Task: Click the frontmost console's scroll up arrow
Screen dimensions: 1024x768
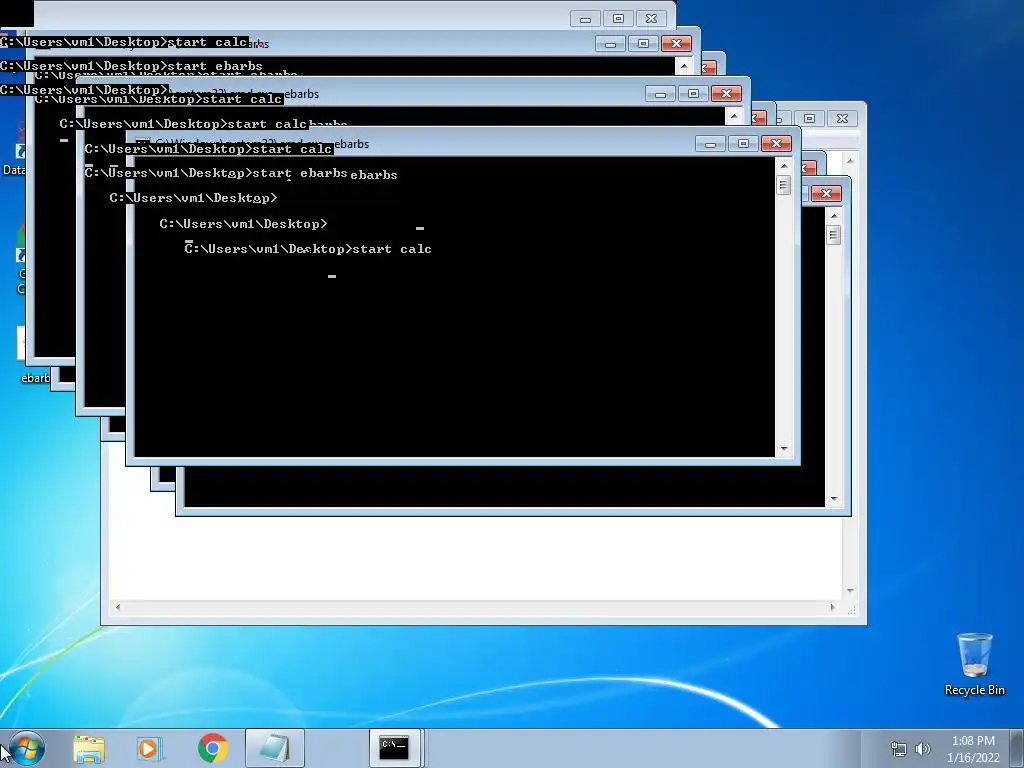Action: [x=784, y=166]
